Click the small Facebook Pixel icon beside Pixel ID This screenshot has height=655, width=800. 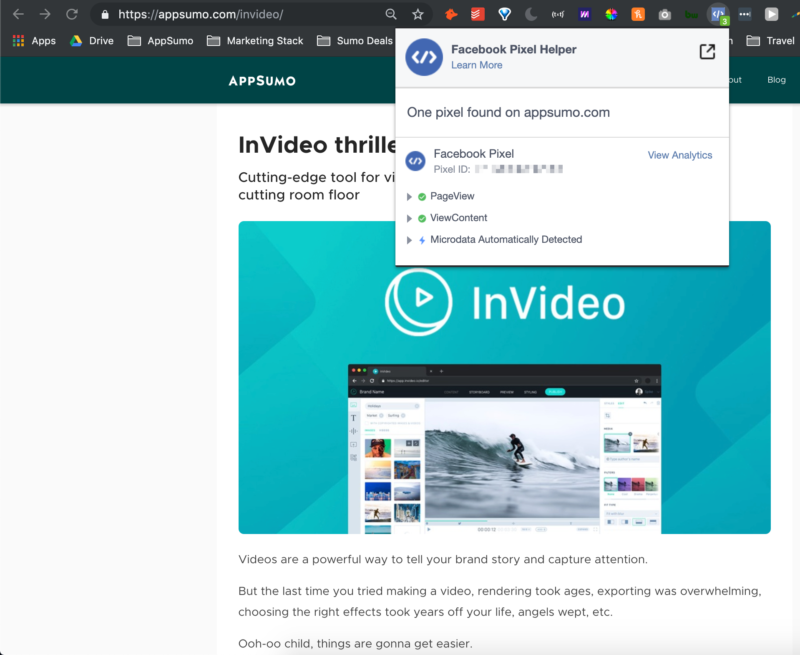click(x=415, y=161)
